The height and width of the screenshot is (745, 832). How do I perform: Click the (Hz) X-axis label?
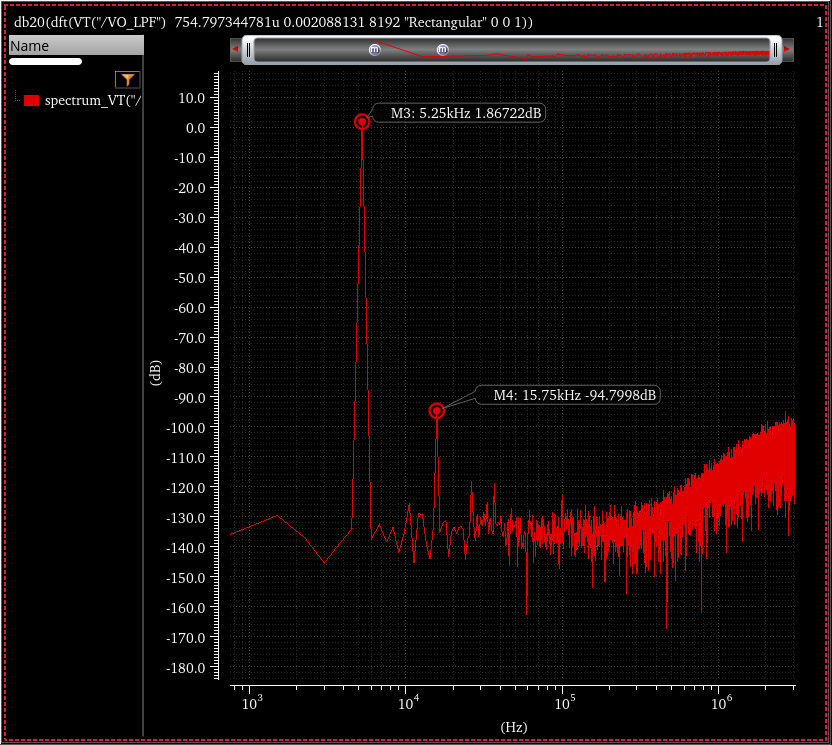(x=514, y=726)
